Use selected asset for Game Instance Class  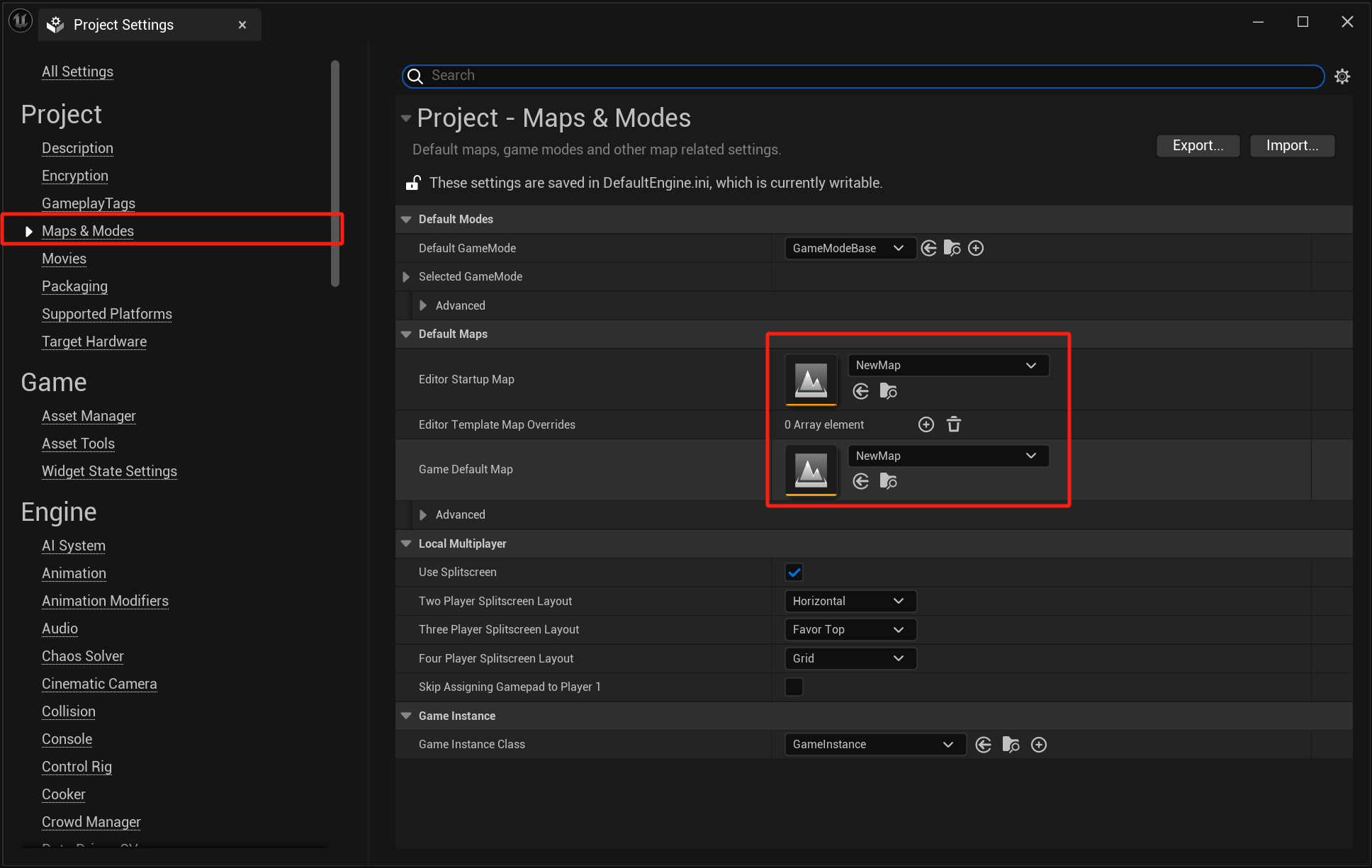pyautogui.click(x=984, y=745)
